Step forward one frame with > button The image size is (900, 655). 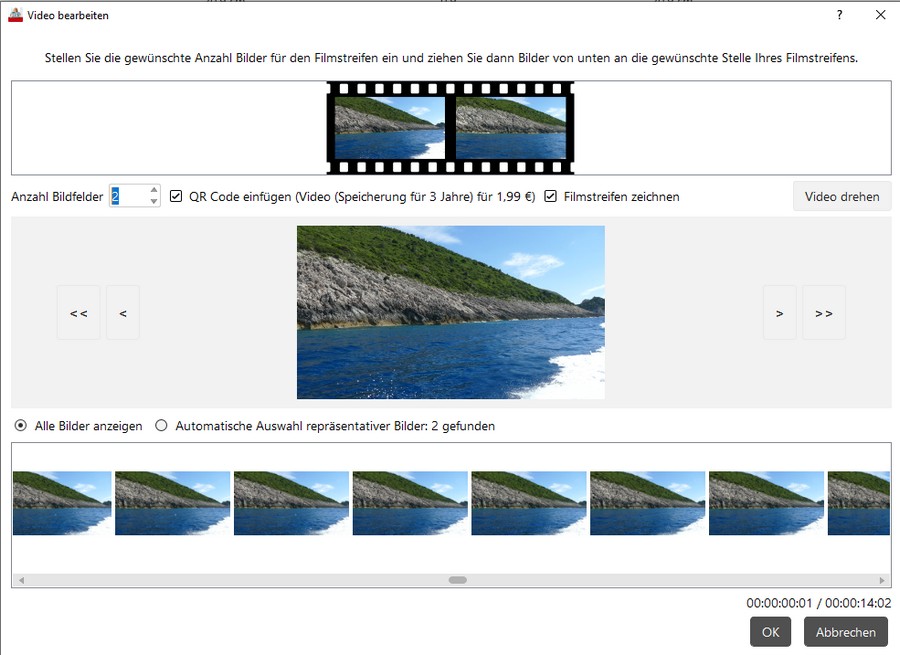coord(779,313)
